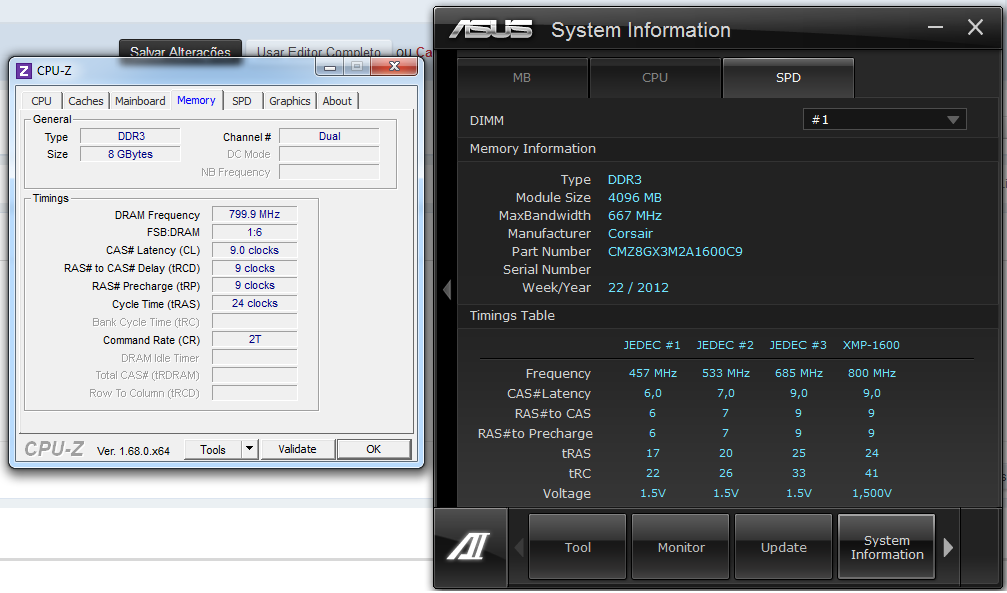The height and width of the screenshot is (593, 1007).
Task: Click the RAS# to CAS# Delay value 9 clocks
Action: point(255,269)
